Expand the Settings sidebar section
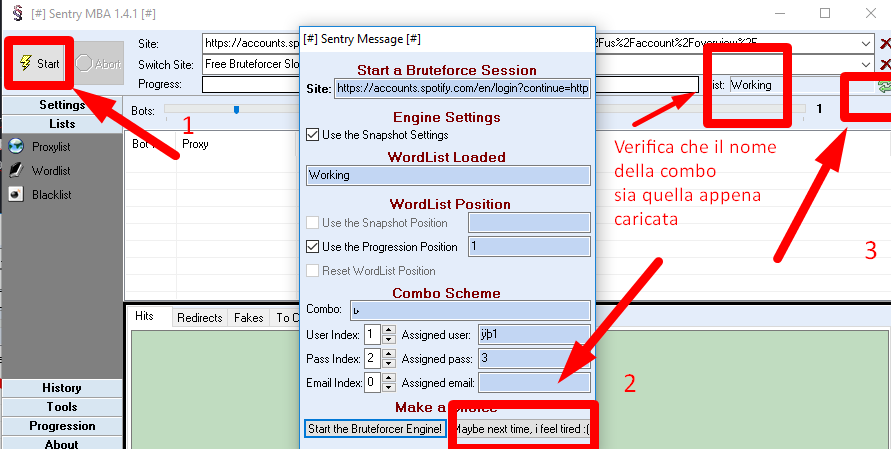891x449 pixels. tap(62, 105)
